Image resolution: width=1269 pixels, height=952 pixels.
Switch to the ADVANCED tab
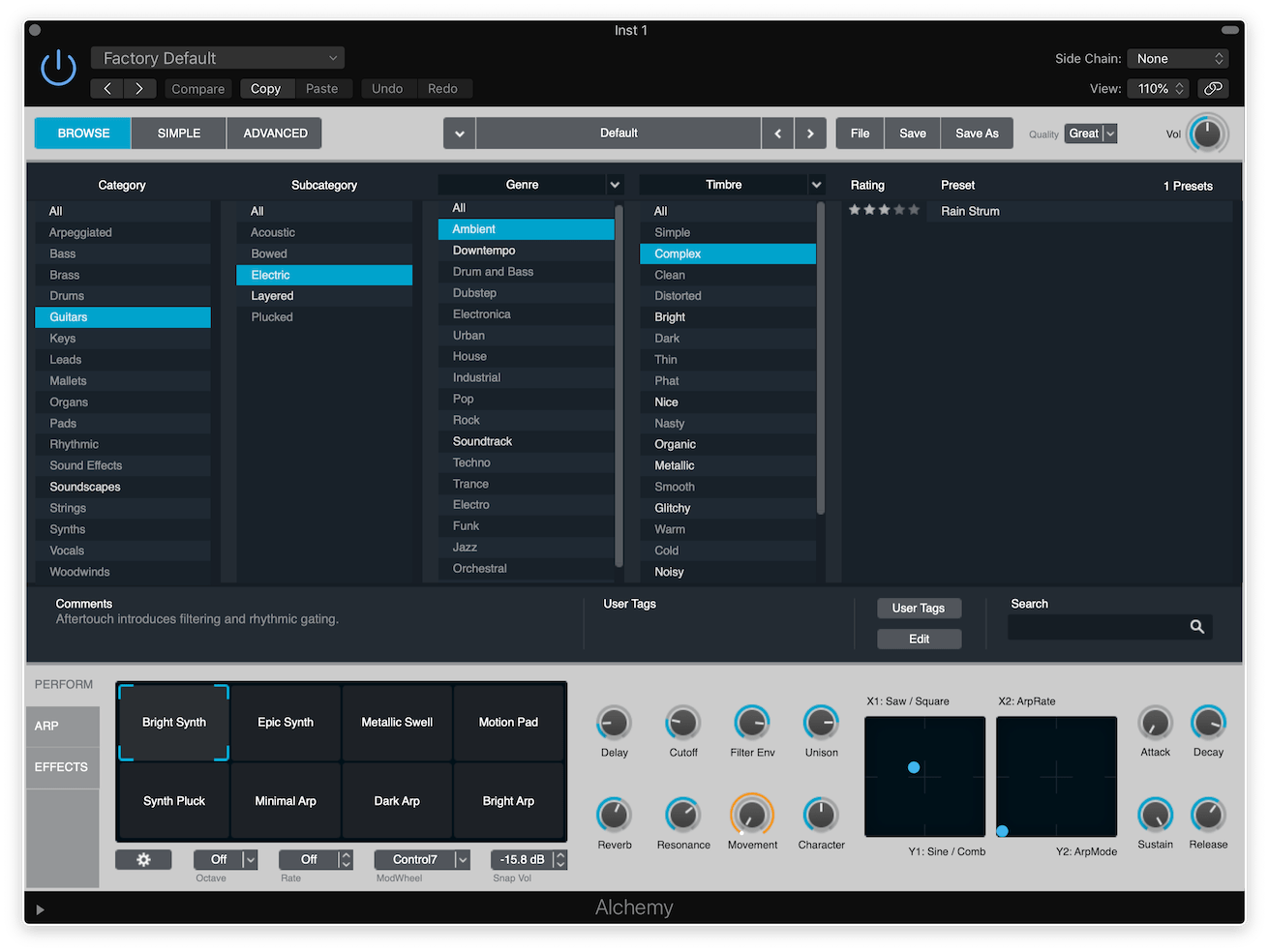275,134
